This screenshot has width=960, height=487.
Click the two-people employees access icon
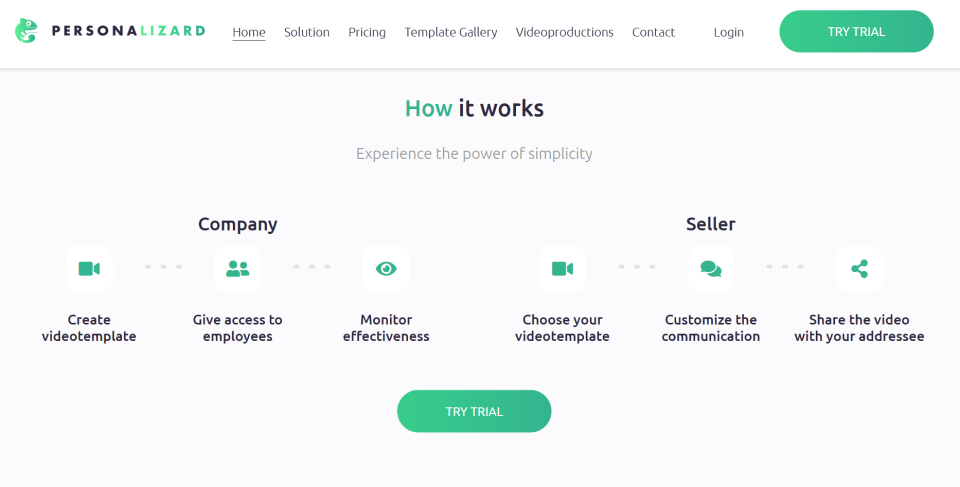coord(237,269)
